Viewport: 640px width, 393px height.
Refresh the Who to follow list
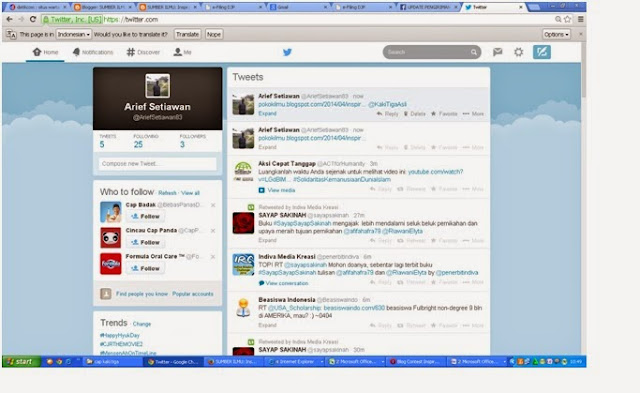[167, 193]
